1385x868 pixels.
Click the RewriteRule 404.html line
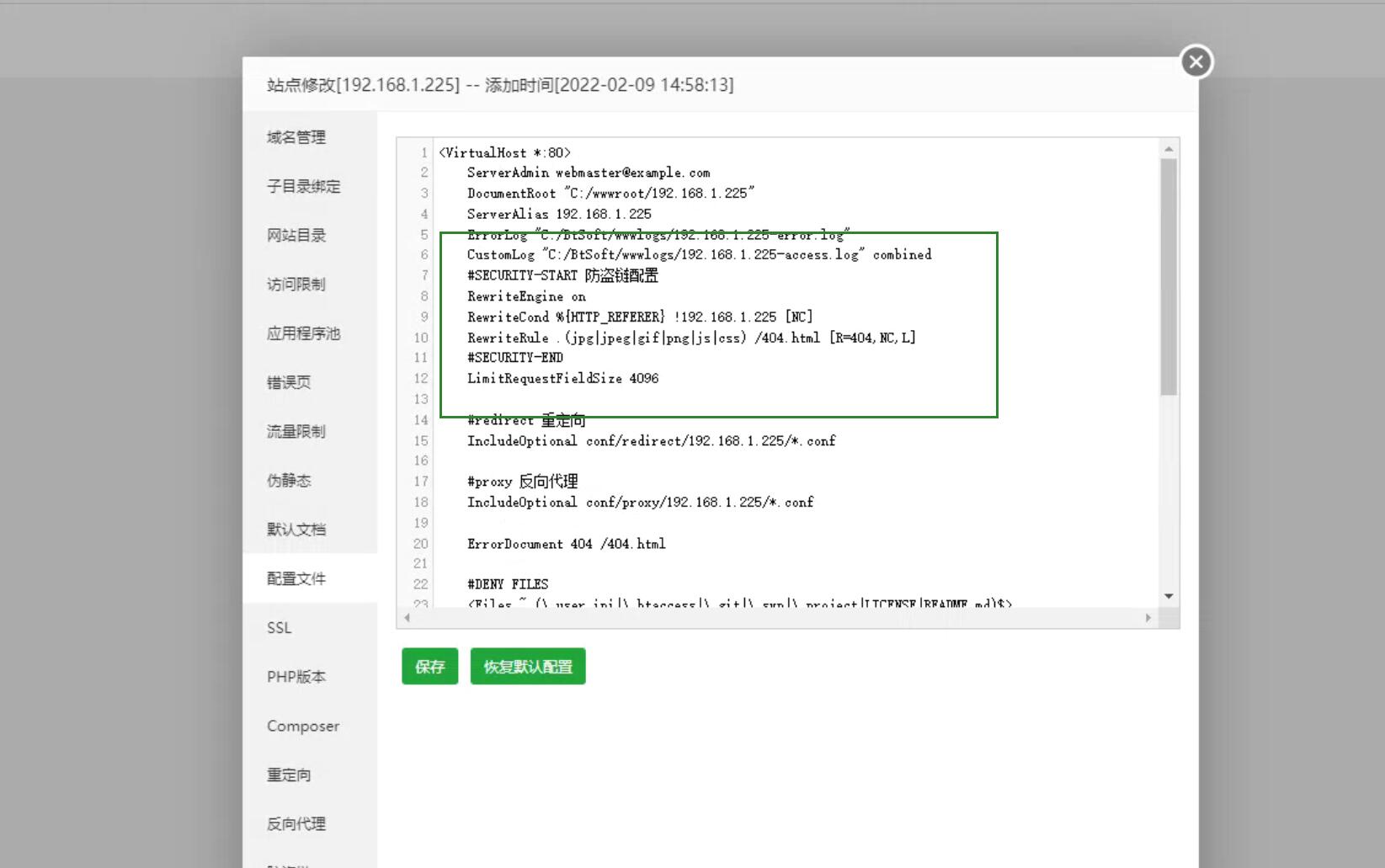pyautogui.click(x=691, y=338)
